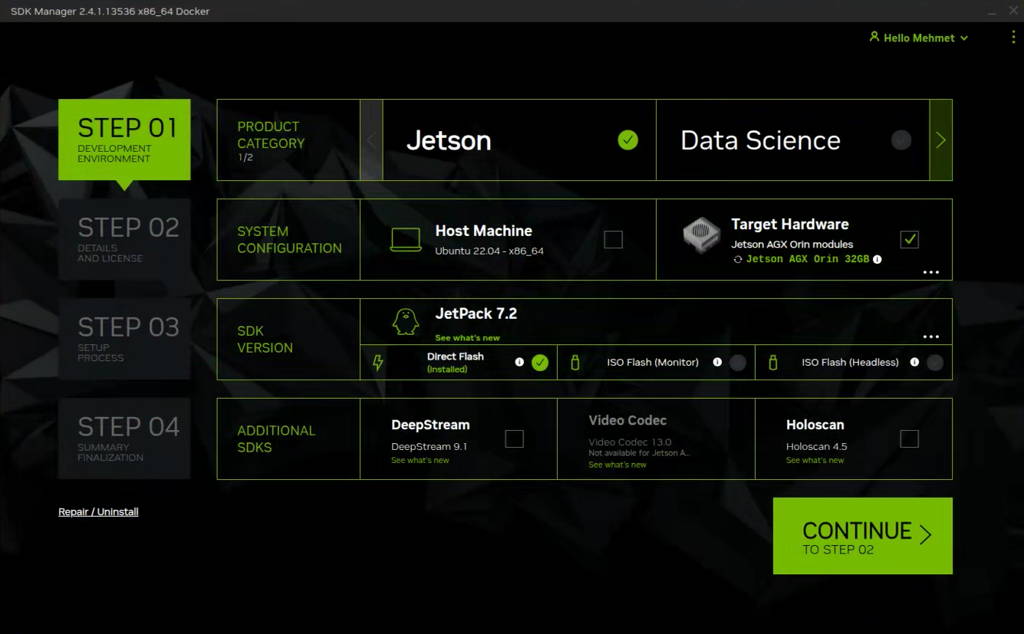Select ISO Flash (Monitor) radio option
The image size is (1024, 634).
click(737, 362)
